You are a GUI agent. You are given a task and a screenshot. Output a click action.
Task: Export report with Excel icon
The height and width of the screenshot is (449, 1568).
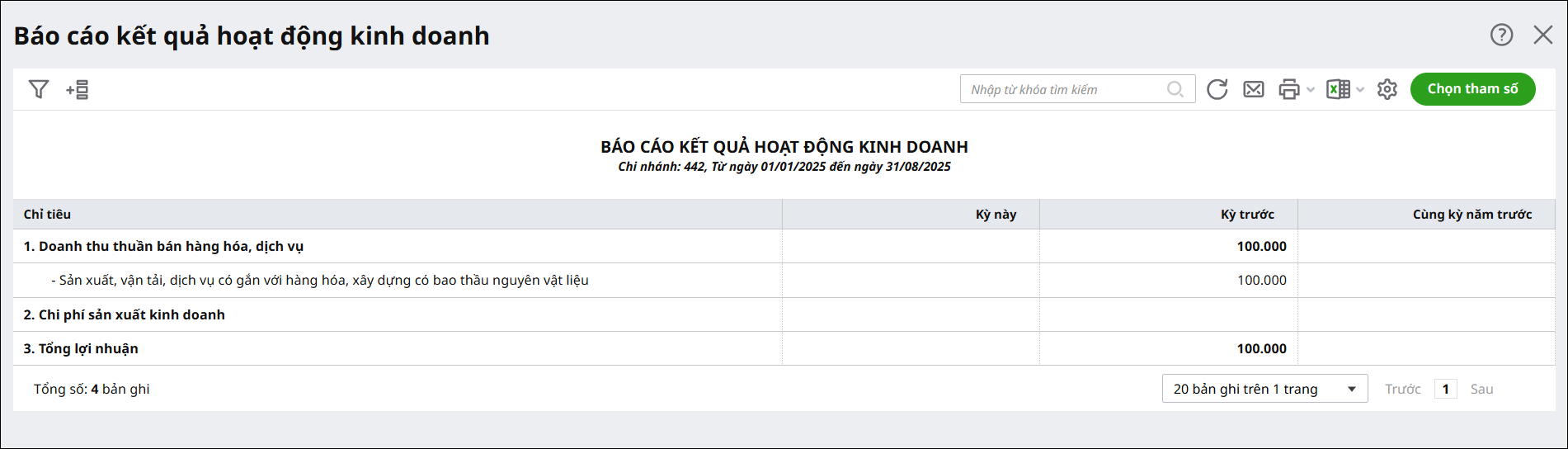(1338, 89)
